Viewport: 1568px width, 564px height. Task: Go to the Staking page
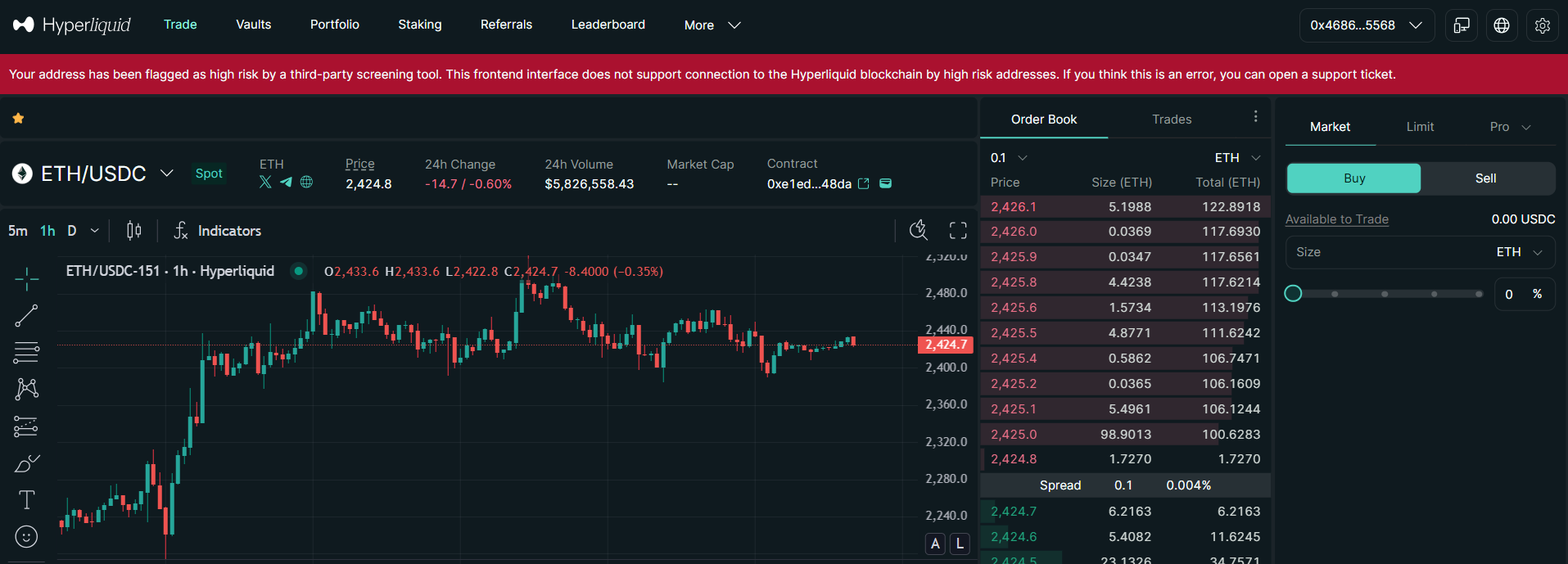[x=420, y=25]
